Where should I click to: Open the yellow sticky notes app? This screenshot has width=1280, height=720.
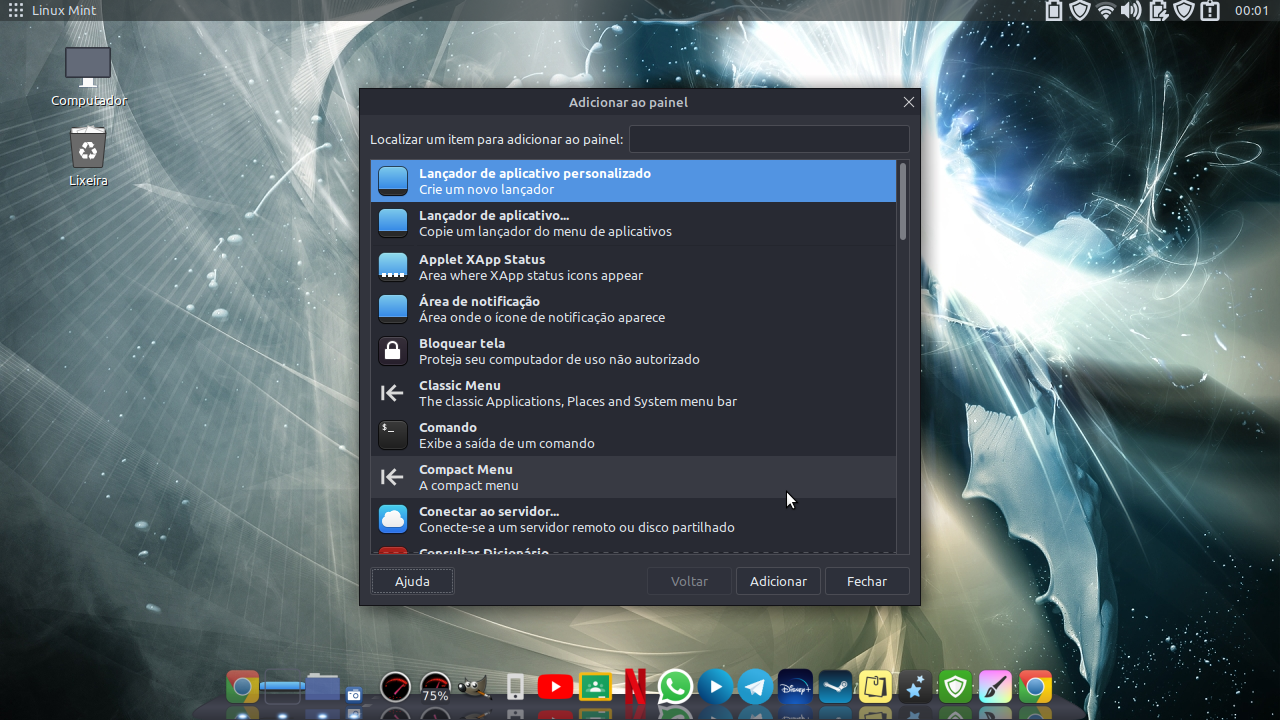[x=875, y=687]
